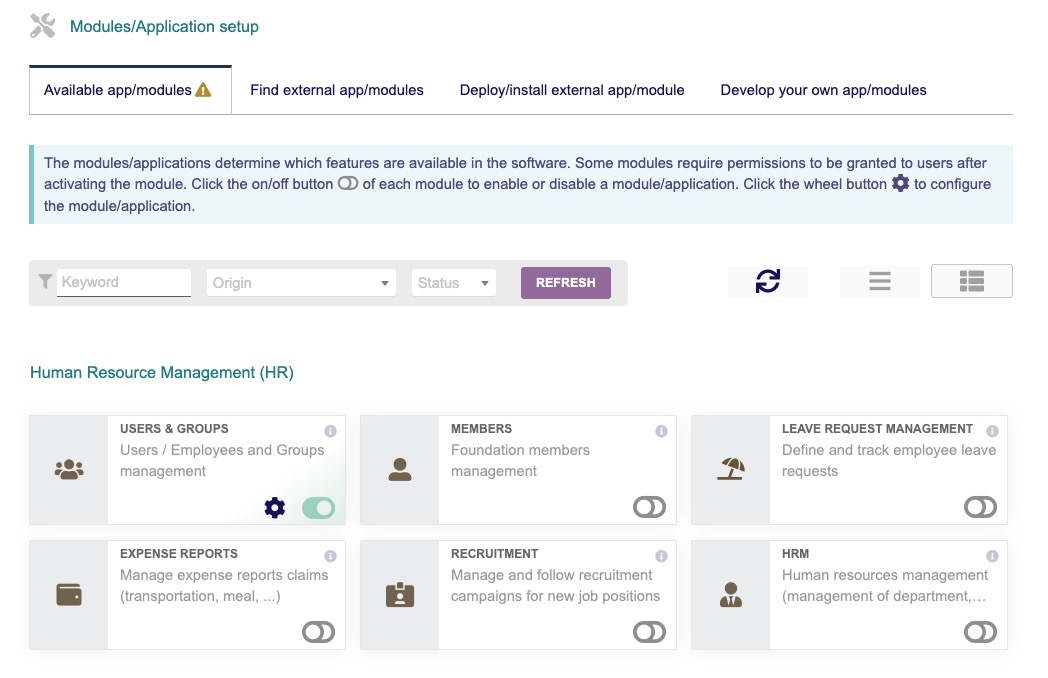1048x678 pixels.
Task: Open the Origin dropdown
Action: pos(300,283)
